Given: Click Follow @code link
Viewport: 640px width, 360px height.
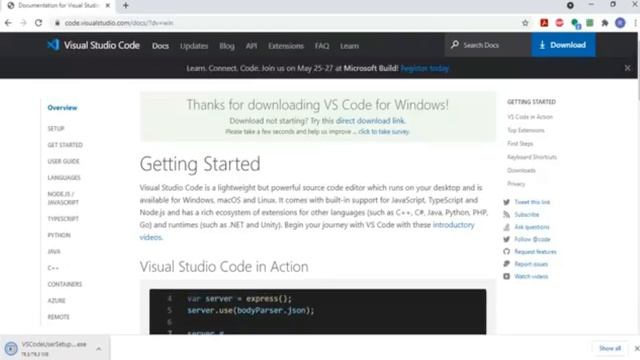Looking at the screenshot, I should pos(532,239).
